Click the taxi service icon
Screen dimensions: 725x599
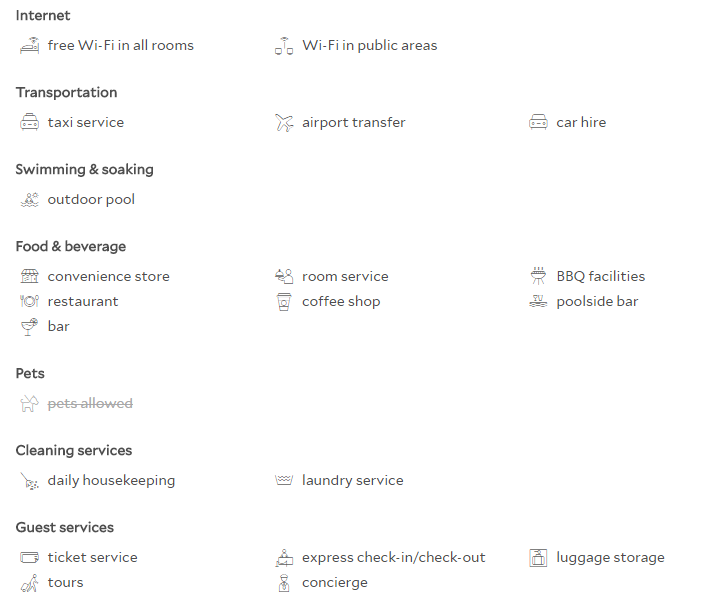pyautogui.click(x=29, y=123)
